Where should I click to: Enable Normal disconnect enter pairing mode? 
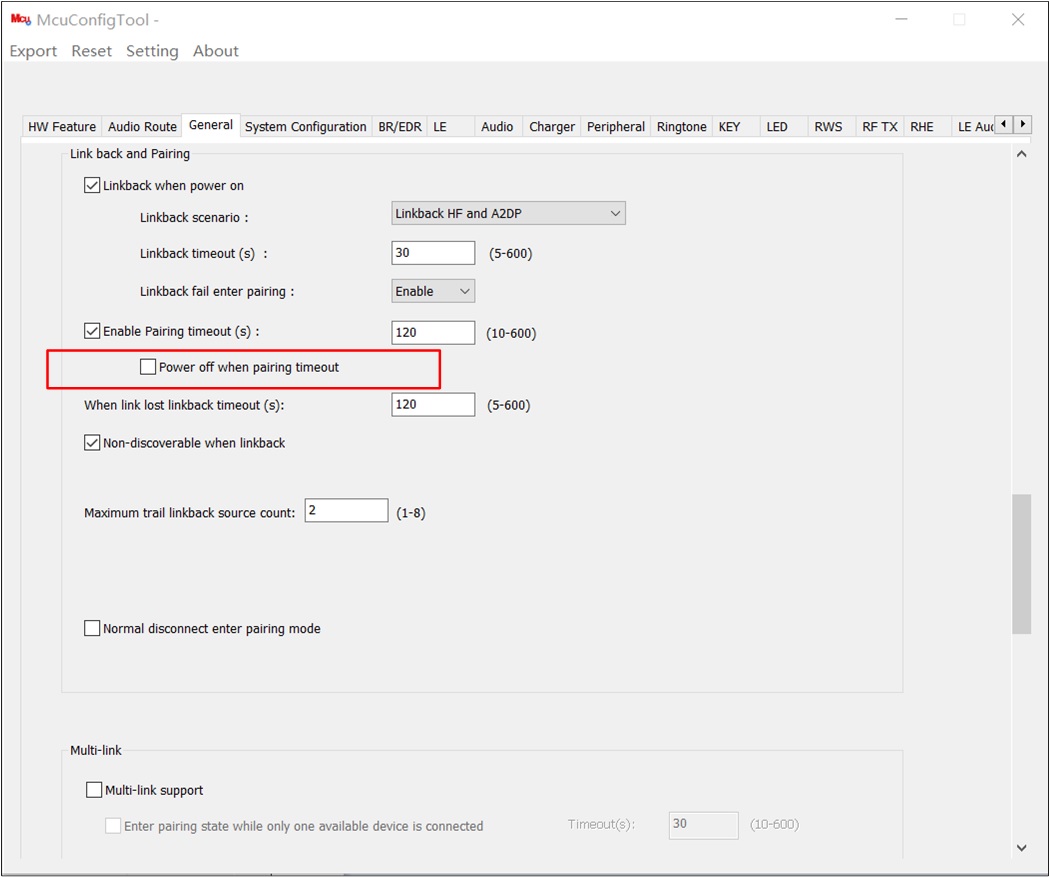(x=92, y=628)
